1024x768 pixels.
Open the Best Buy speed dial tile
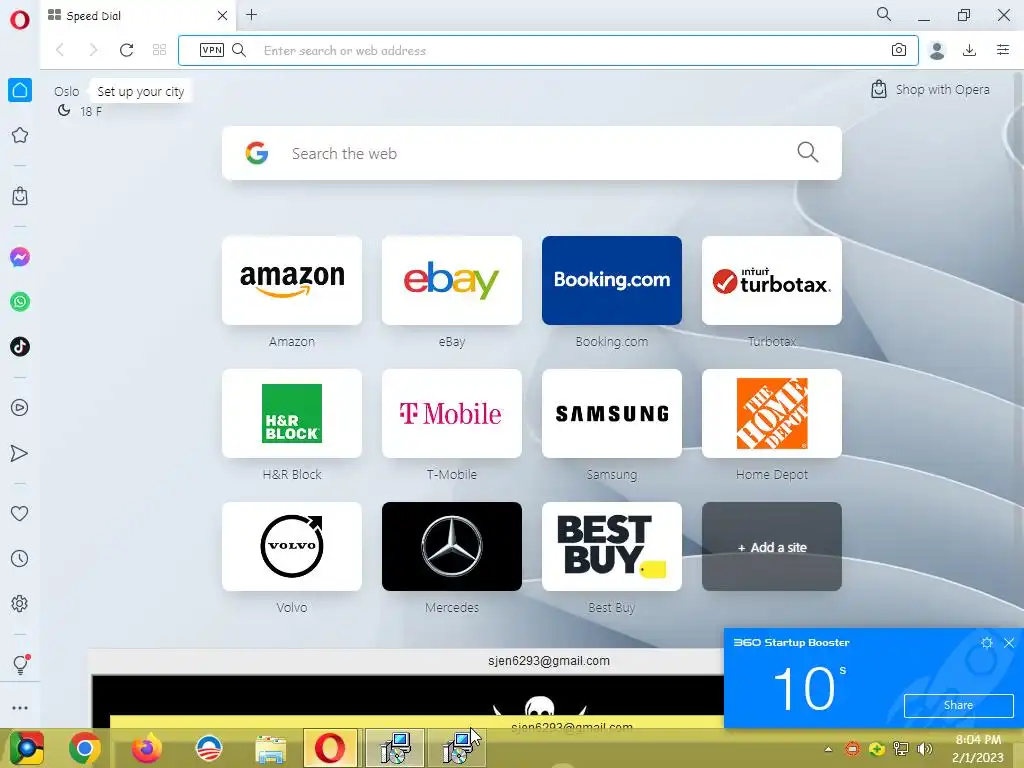click(x=612, y=547)
